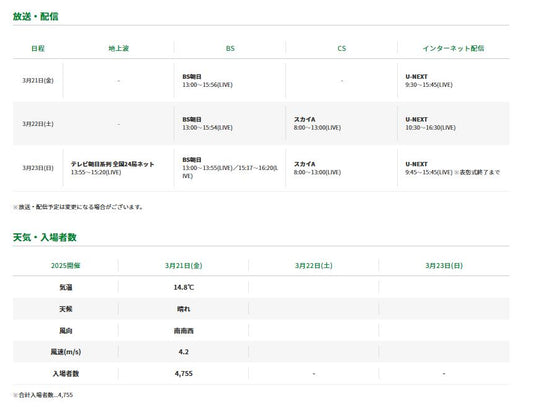Click U-NEXT entry for 3月22日
Screen dimensions: 533x407
point(430,123)
